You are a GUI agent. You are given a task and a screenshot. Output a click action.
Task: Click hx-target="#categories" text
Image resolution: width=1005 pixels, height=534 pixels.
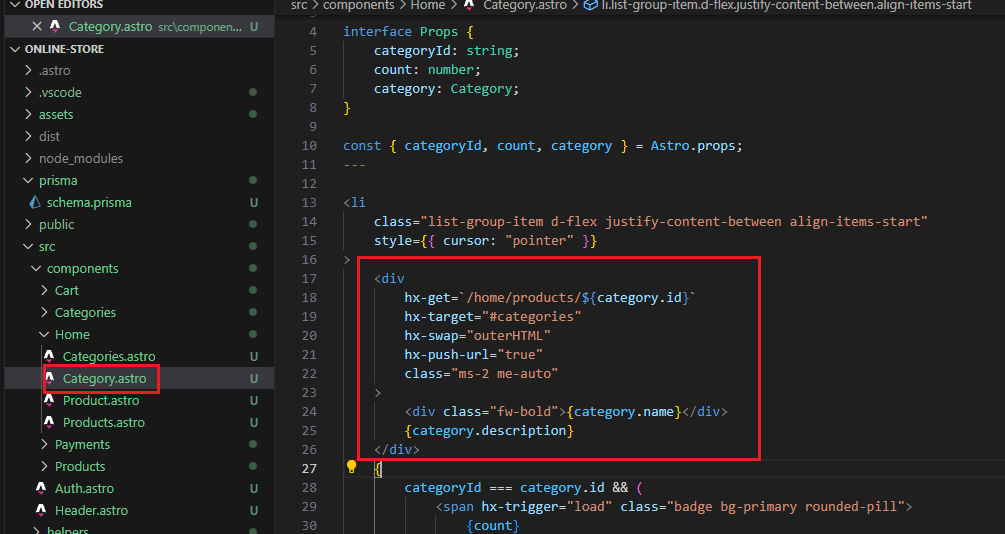click(x=493, y=317)
